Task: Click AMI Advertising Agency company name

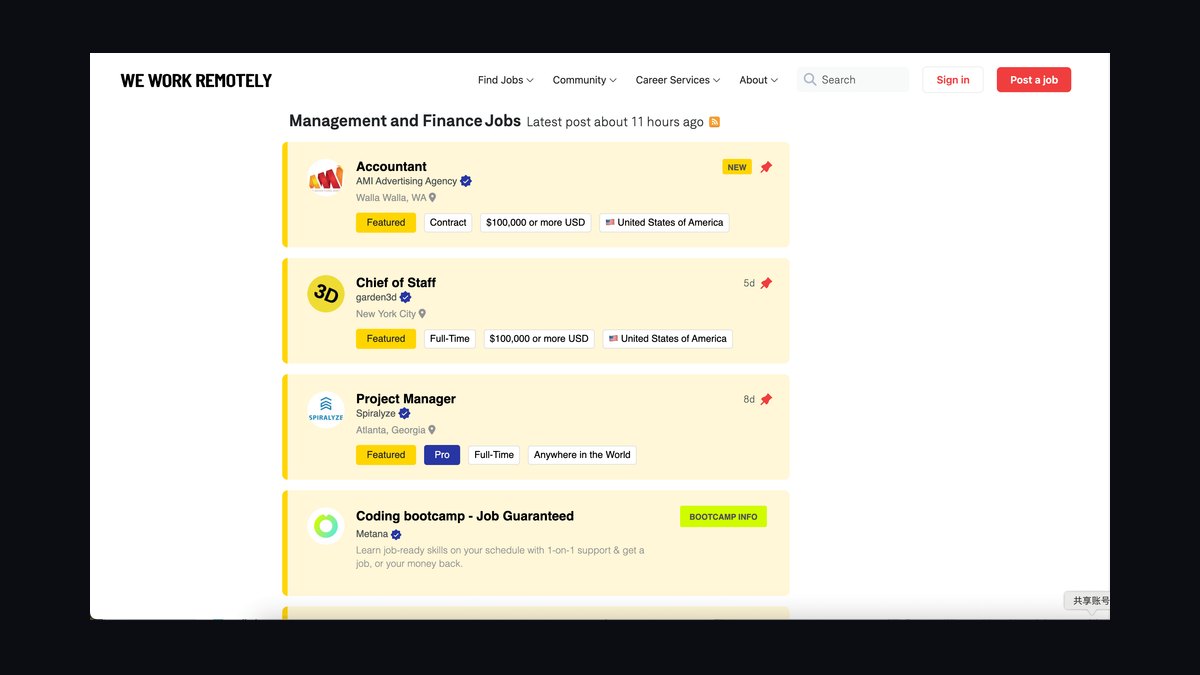Action: 406,181
